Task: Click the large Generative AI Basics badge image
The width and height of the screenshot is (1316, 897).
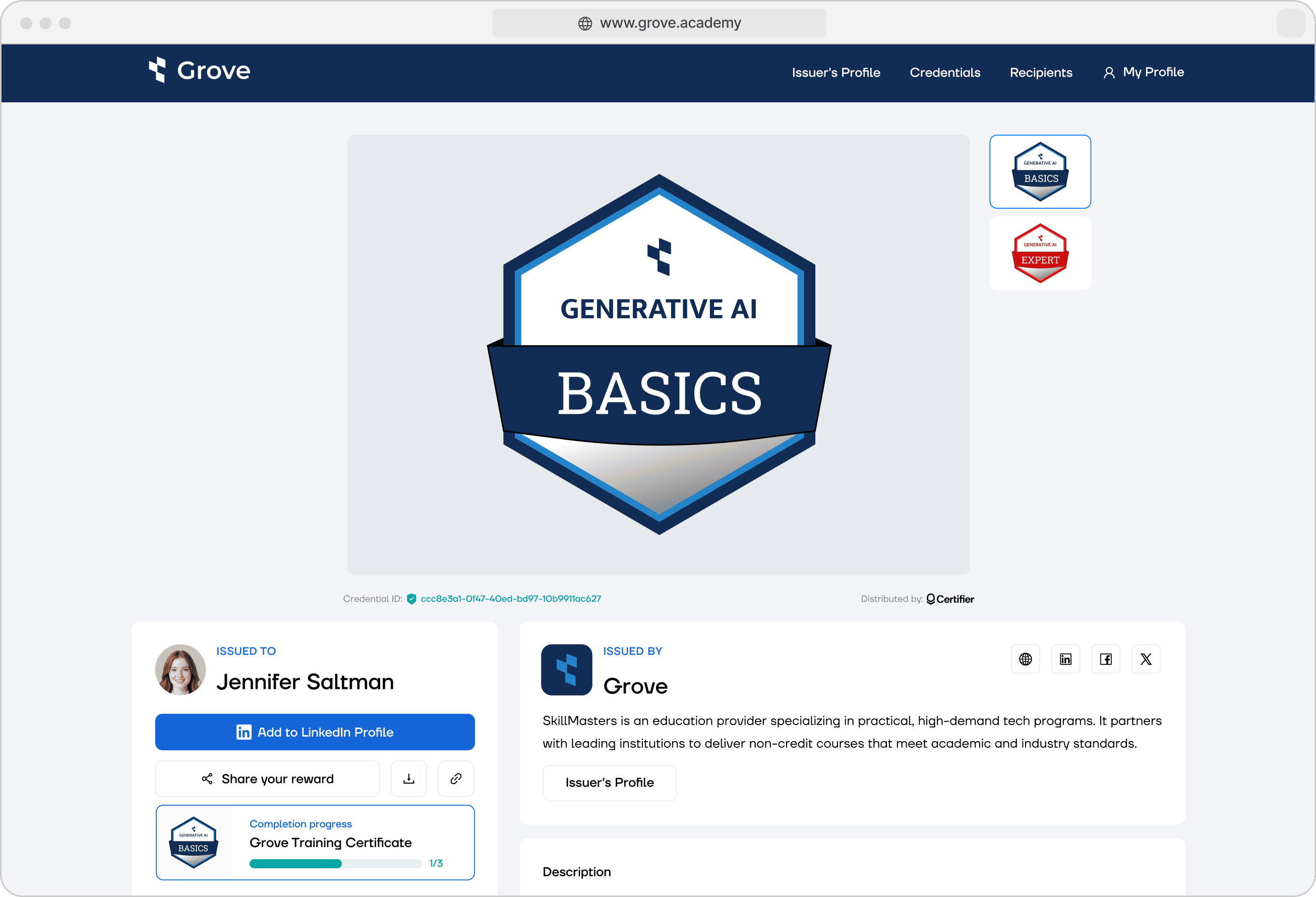Action: tap(659, 354)
